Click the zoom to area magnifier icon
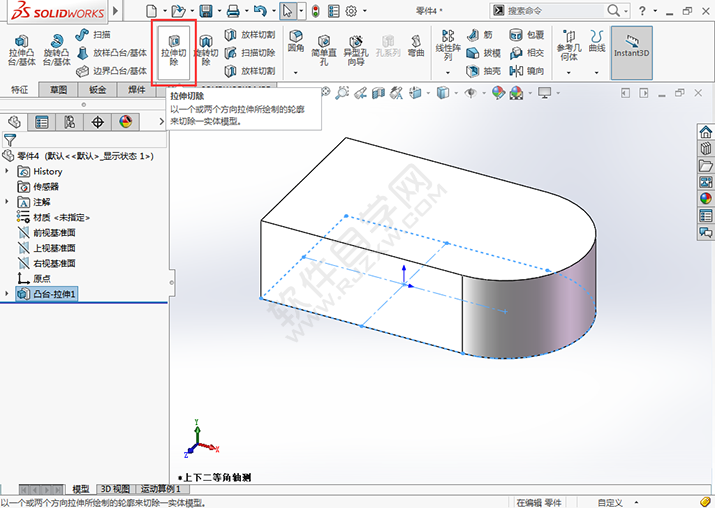The image size is (715, 508). coord(342,93)
